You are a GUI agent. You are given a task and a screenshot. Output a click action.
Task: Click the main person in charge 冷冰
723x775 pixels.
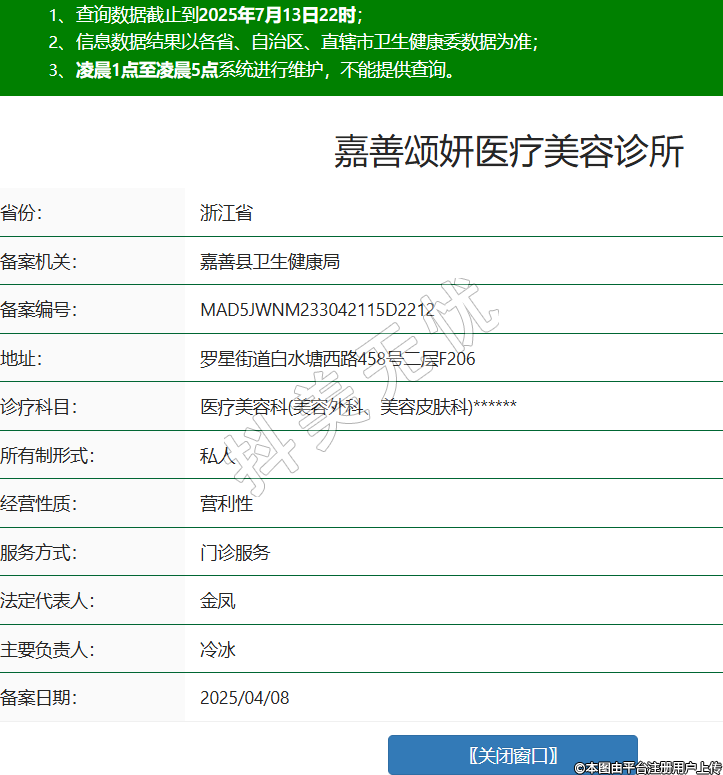click(217, 650)
